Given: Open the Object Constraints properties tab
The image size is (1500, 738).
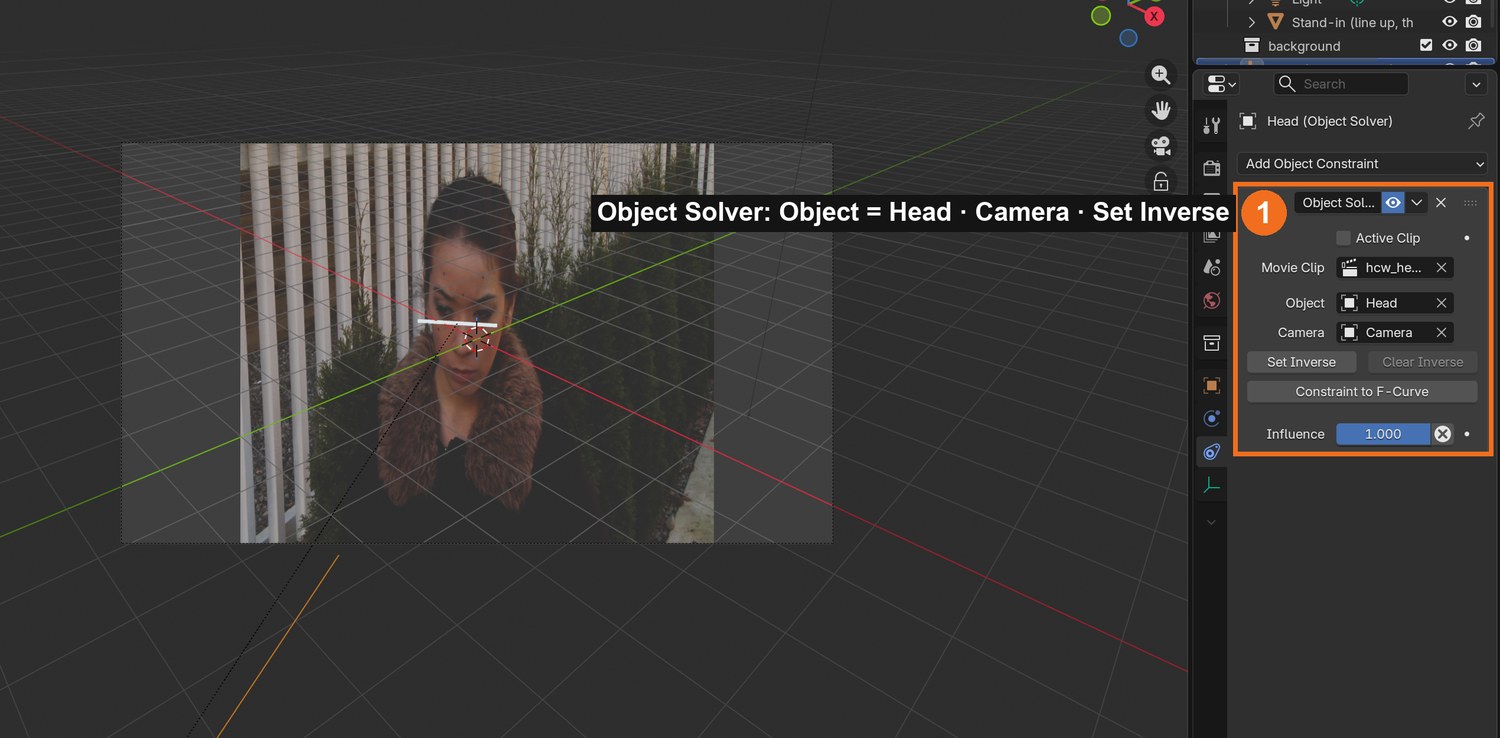Looking at the screenshot, I should (x=1212, y=452).
